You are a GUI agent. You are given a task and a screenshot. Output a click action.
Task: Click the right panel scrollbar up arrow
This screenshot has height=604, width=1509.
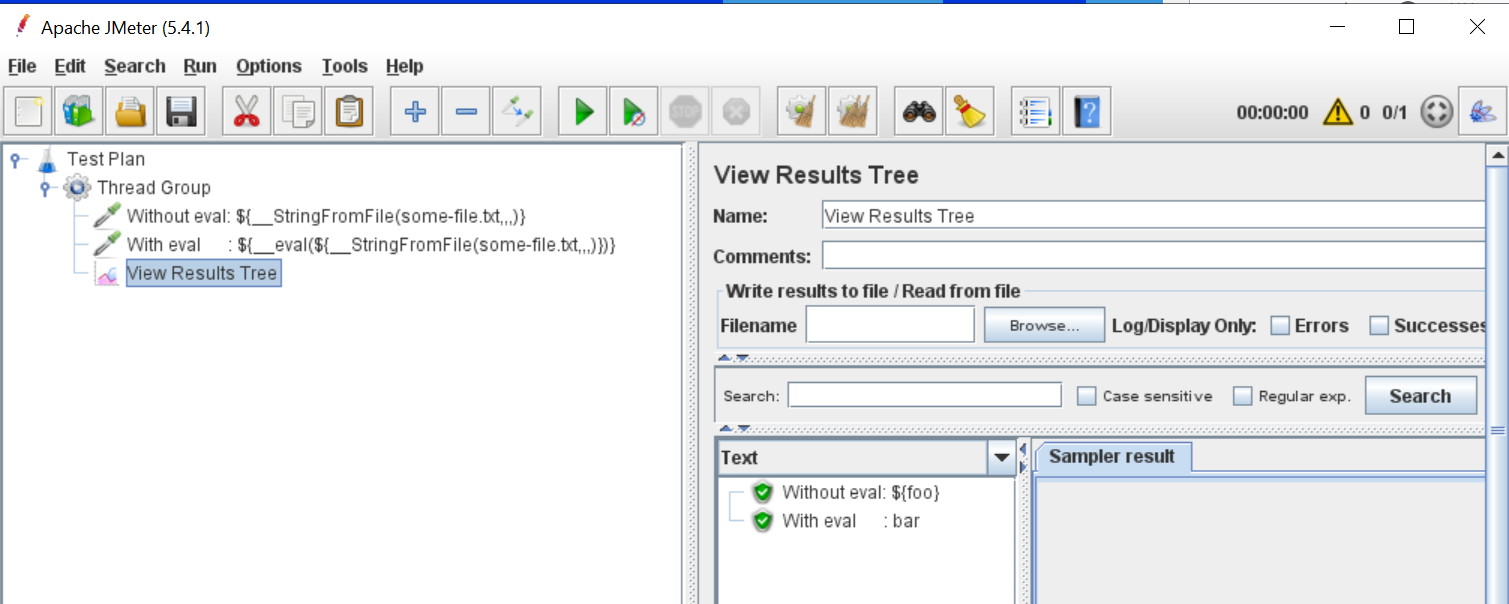pyautogui.click(x=1497, y=155)
